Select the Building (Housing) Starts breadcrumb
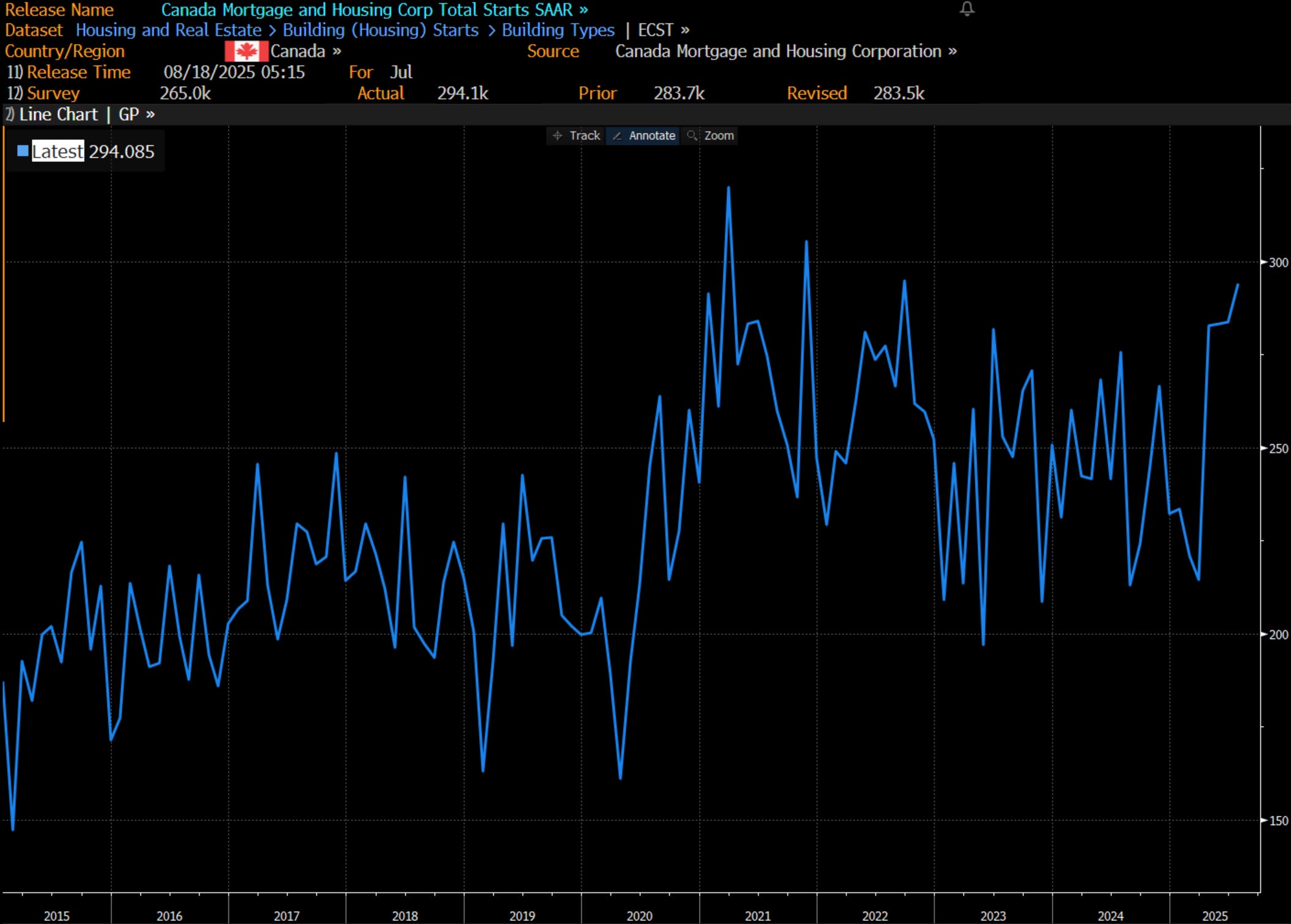 pos(380,30)
